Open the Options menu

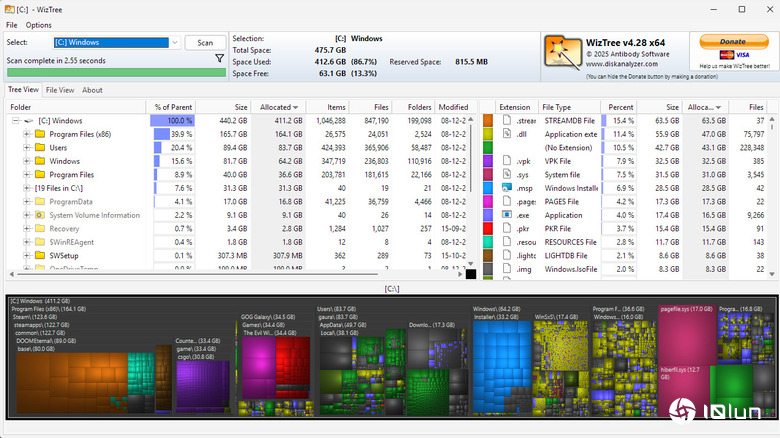click(x=39, y=25)
